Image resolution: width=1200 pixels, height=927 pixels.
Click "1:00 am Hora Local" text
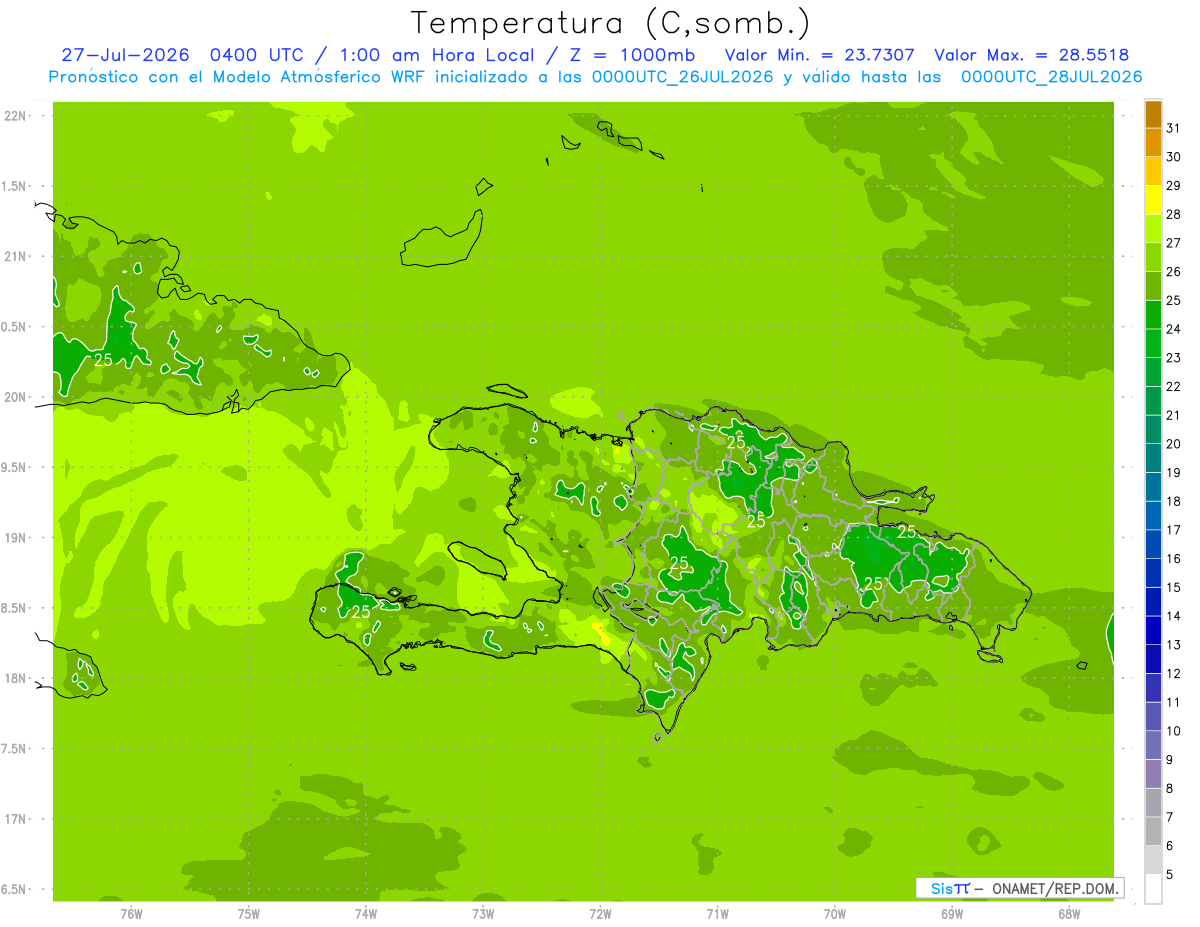point(437,55)
